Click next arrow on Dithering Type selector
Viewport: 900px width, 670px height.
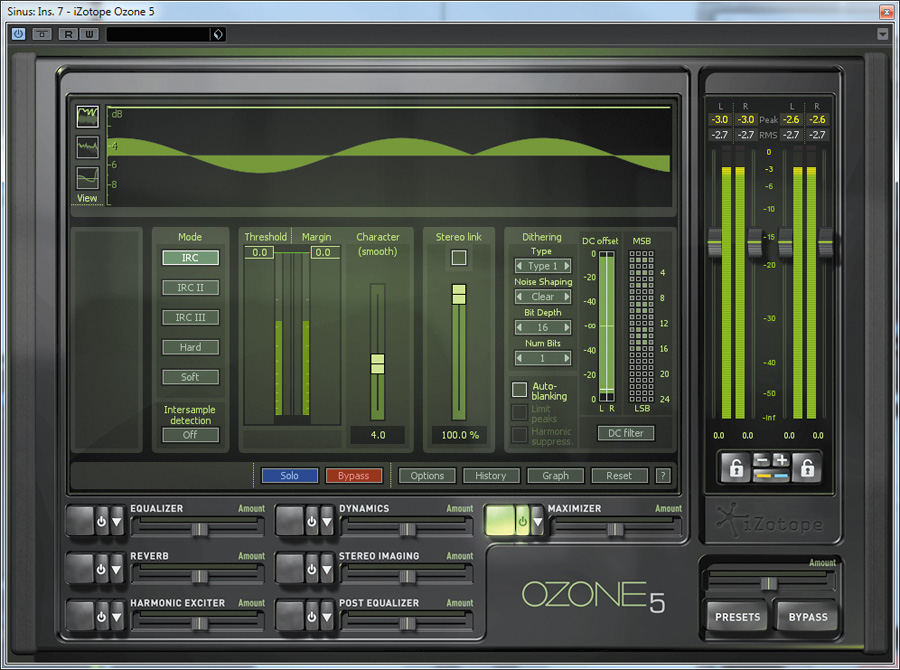coord(567,266)
